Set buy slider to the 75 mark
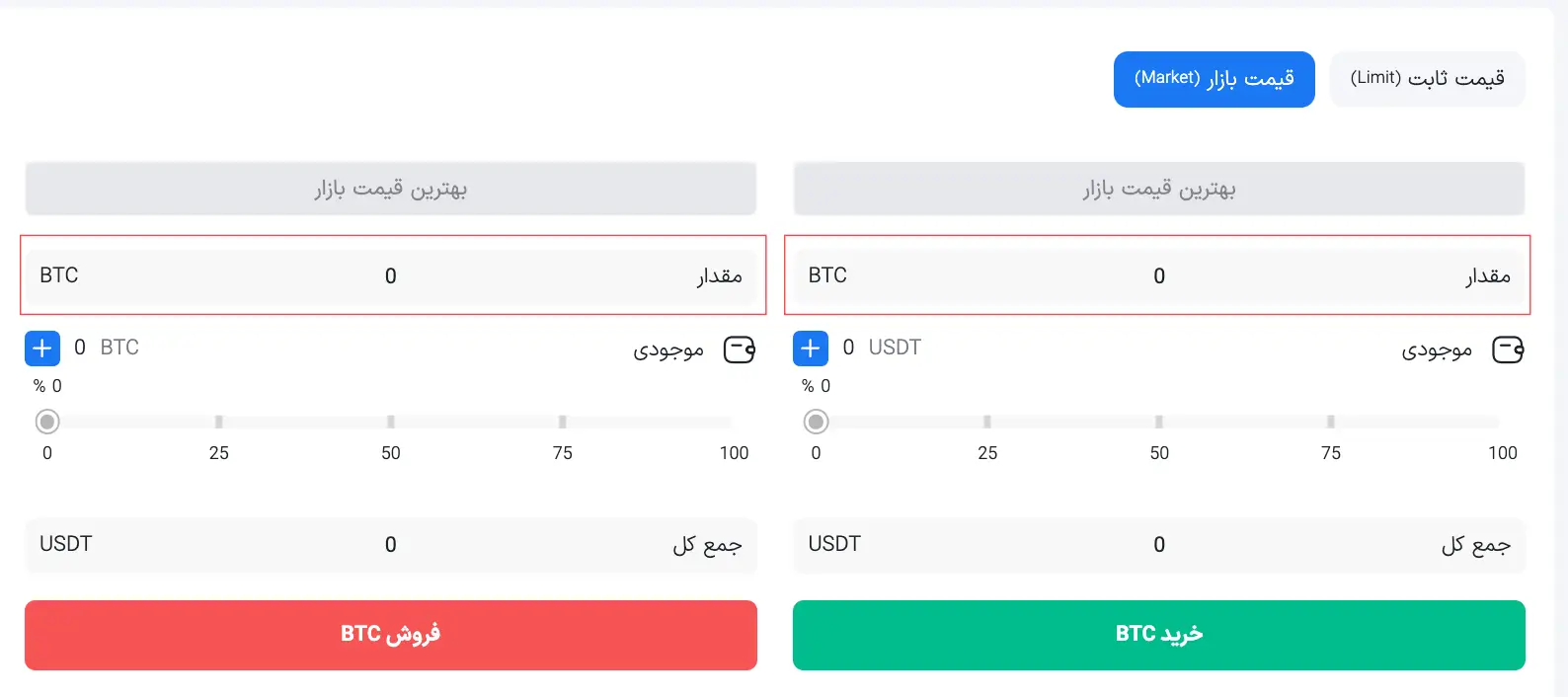Image resolution: width=1568 pixels, height=697 pixels. pos(1331,422)
